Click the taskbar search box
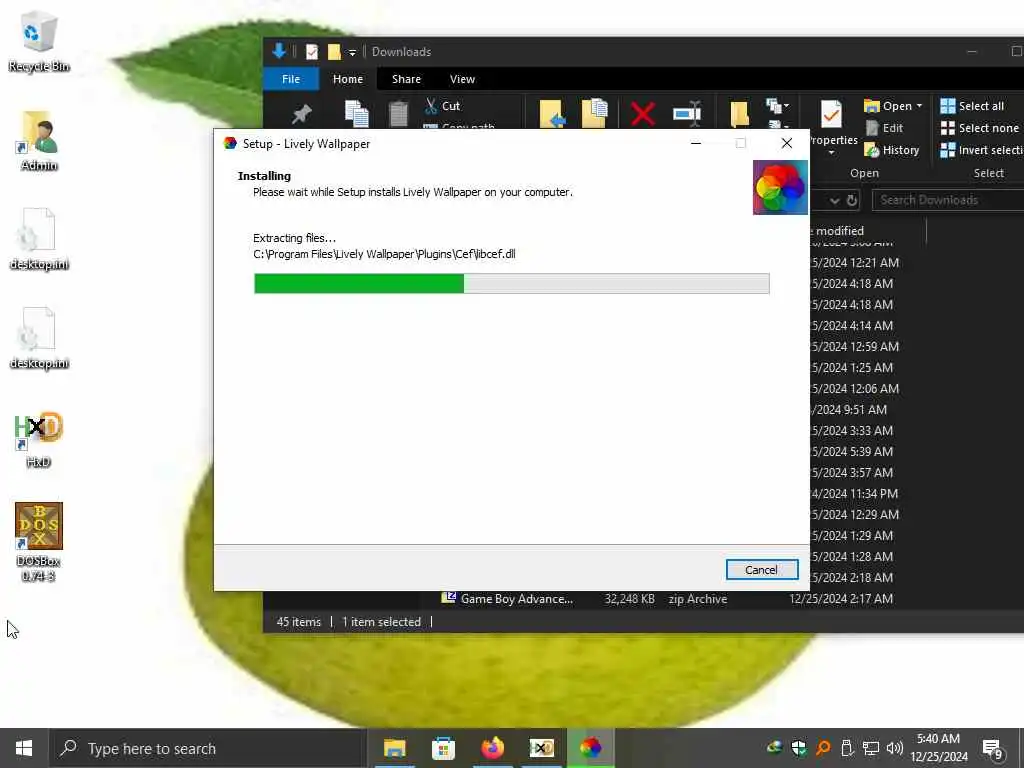The image size is (1024, 768). (x=206, y=748)
